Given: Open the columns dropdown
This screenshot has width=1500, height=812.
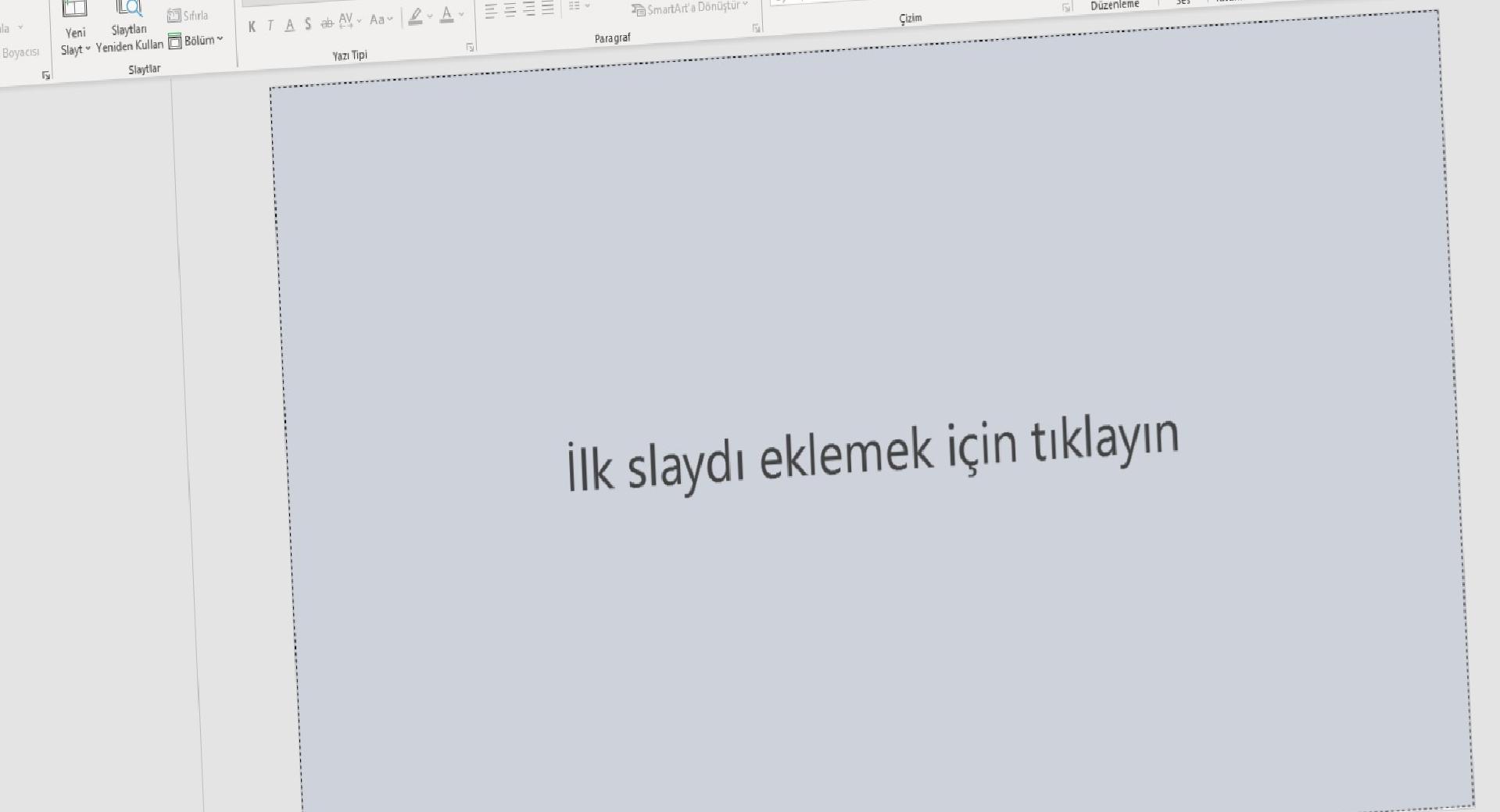Looking at the screenshot, I should pyautogui.click(x=579, y=6).
